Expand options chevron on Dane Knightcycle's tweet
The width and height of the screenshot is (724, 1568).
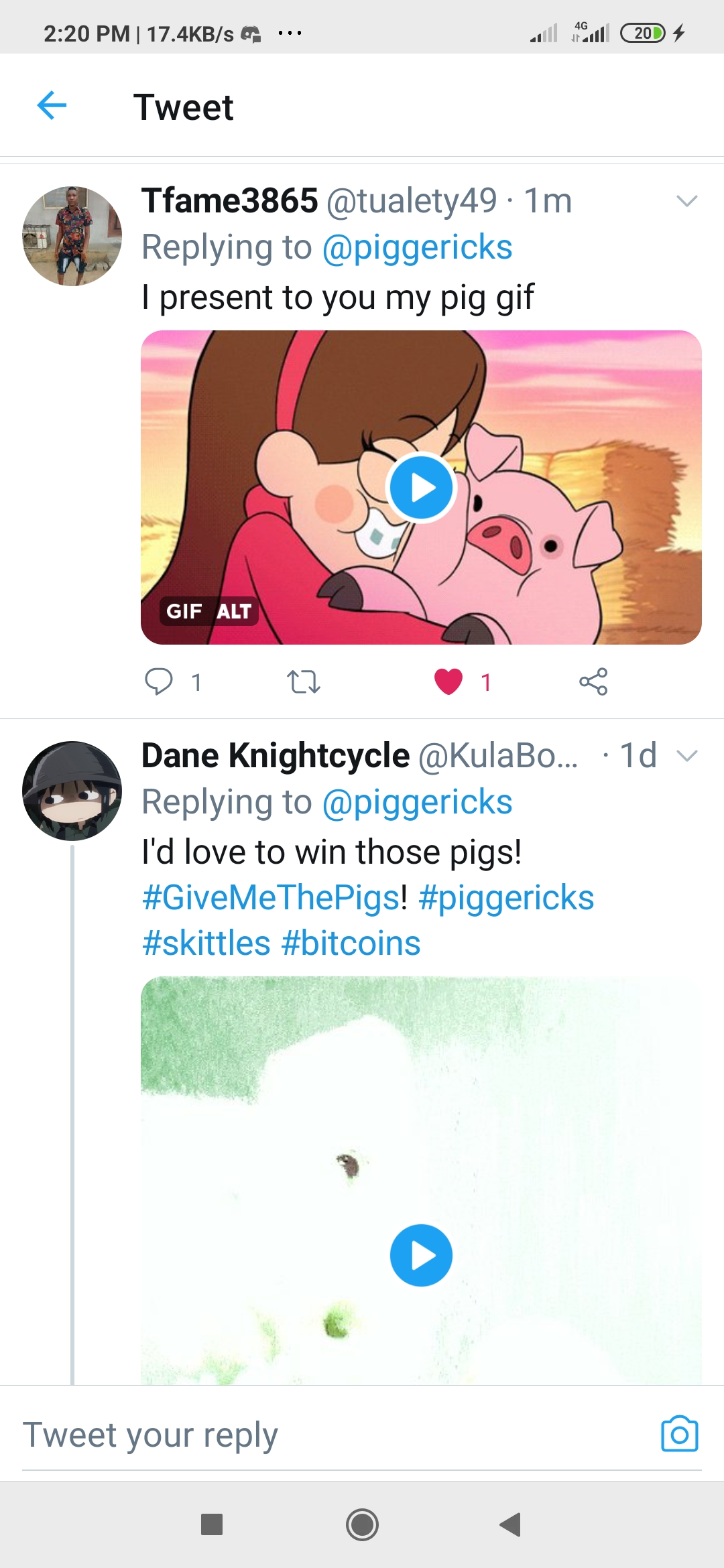click(687, 756)
